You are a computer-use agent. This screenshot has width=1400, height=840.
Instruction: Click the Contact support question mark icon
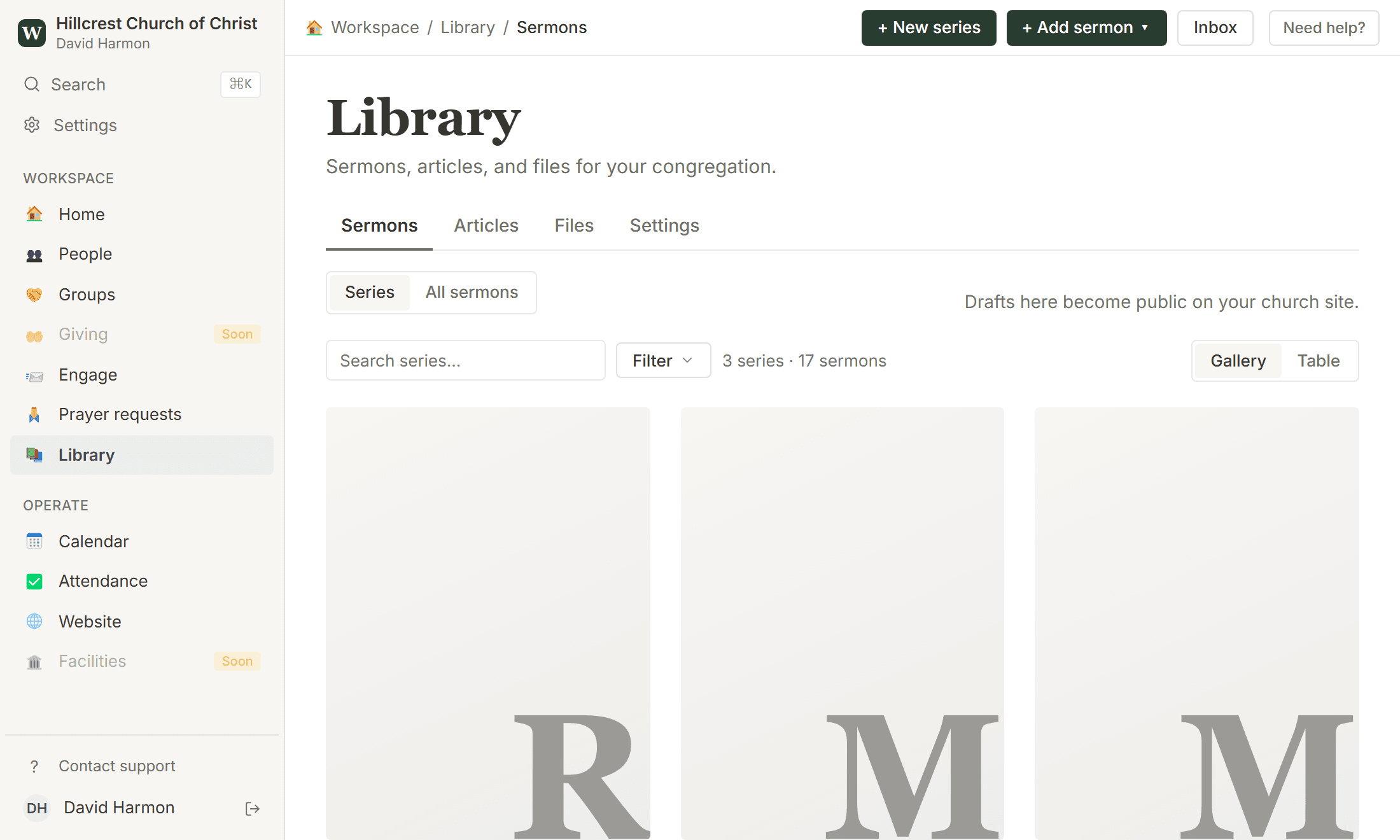tap(34, 766)
